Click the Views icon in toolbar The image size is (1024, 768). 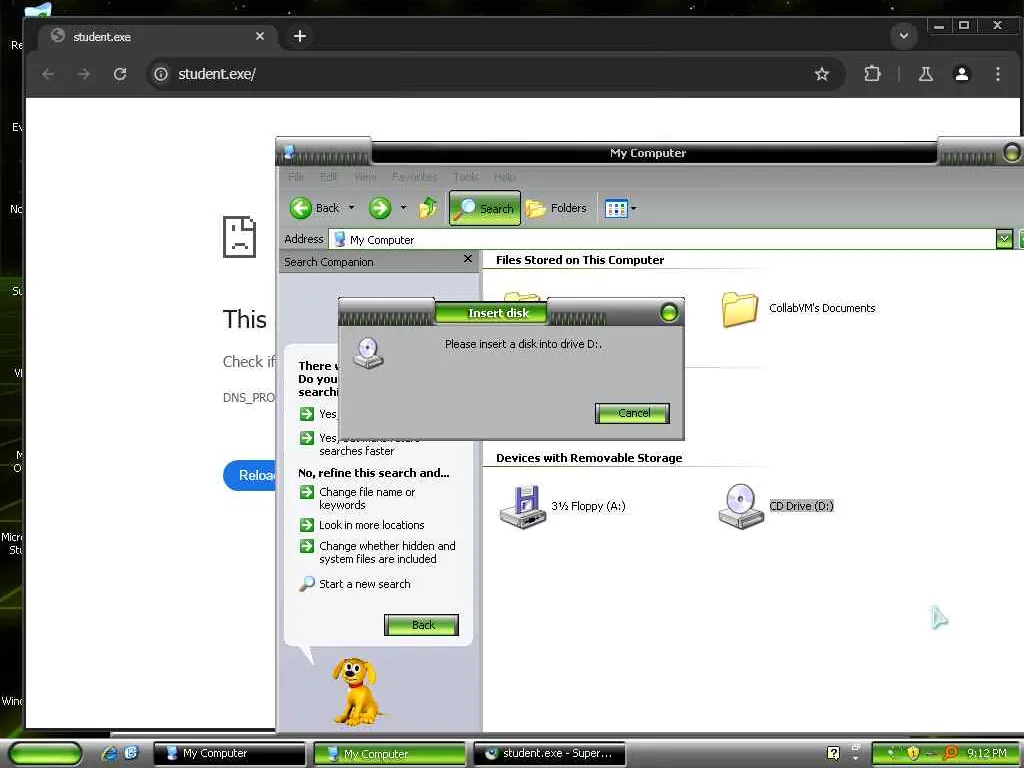click(616, 209)
